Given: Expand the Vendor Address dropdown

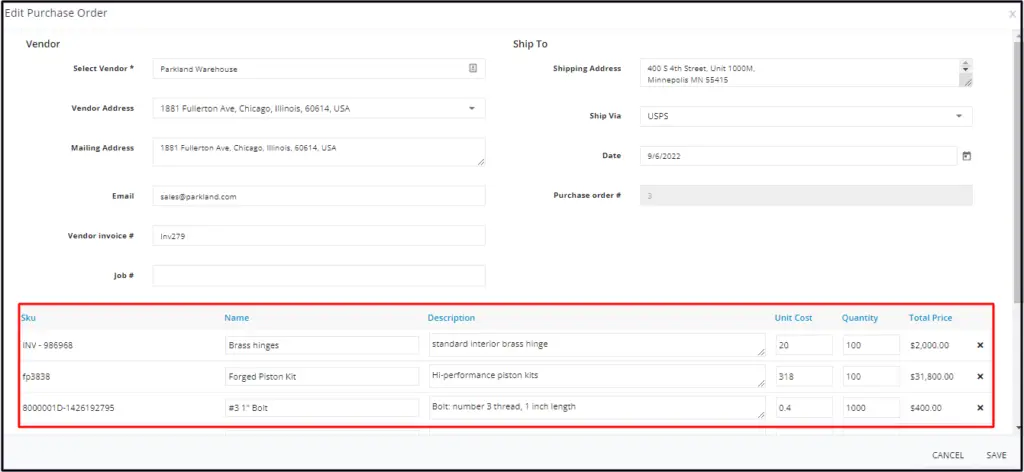Looking at the screenshot, I should [x=472, y=108].
